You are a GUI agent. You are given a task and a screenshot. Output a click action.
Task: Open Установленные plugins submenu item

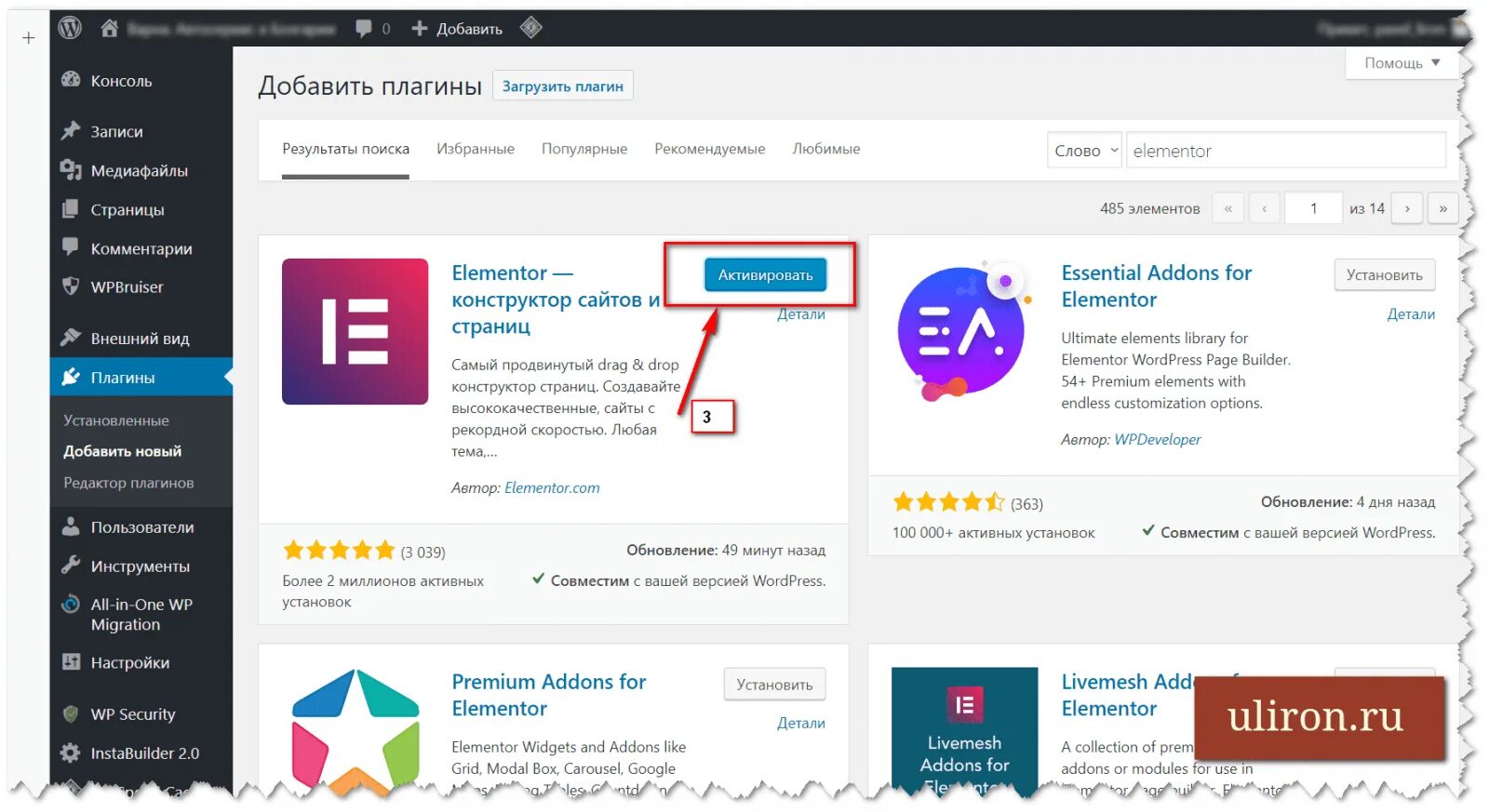coord(116,420)
